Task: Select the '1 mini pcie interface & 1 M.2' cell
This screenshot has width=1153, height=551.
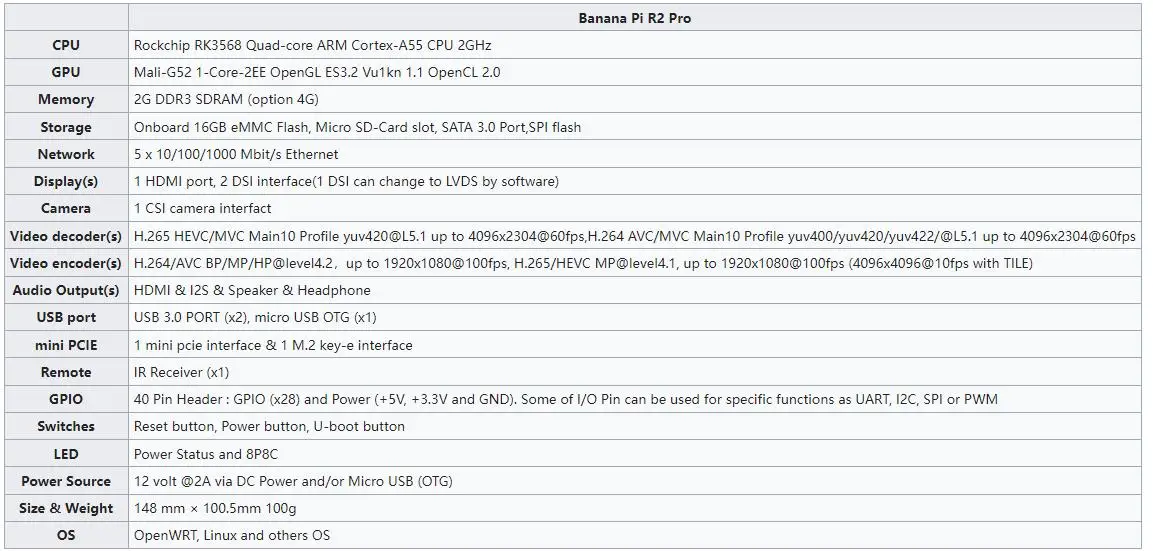Action: click(x=635, y=344)
